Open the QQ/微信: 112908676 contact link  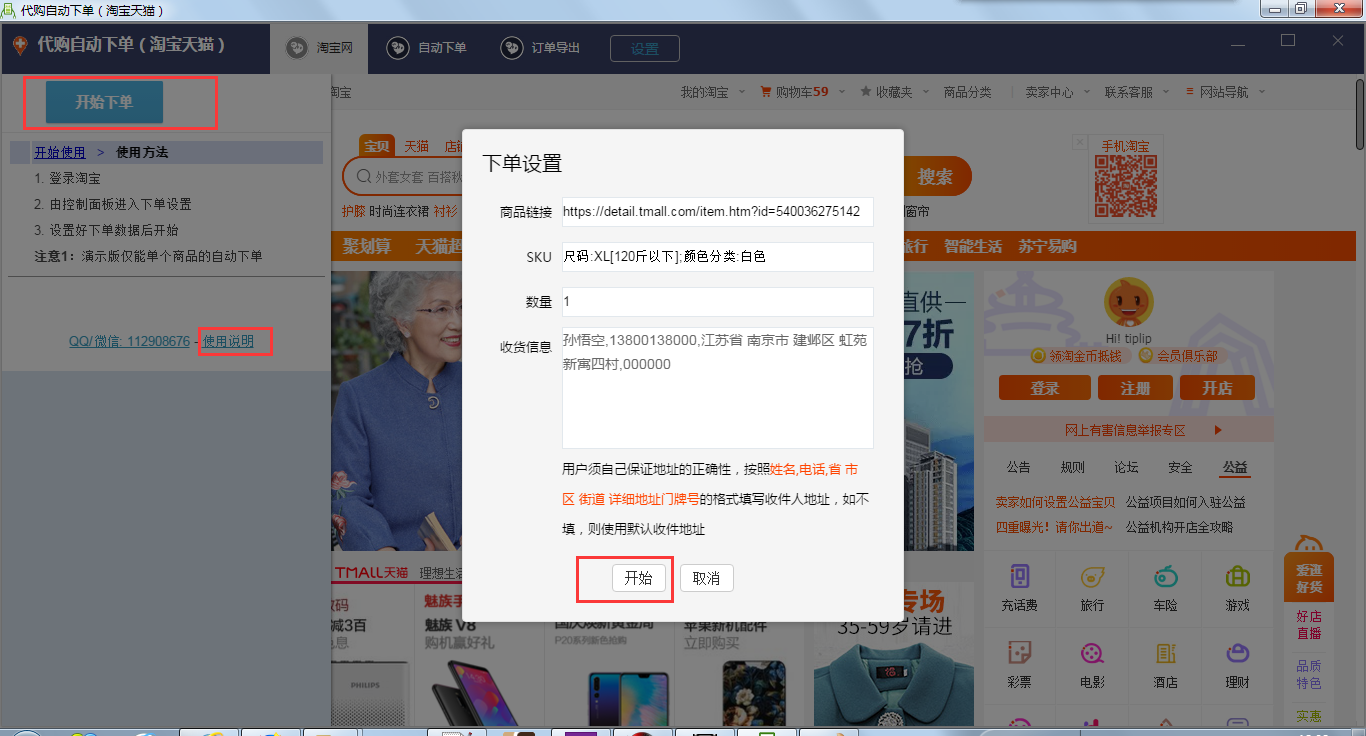(x=129, y=341)
